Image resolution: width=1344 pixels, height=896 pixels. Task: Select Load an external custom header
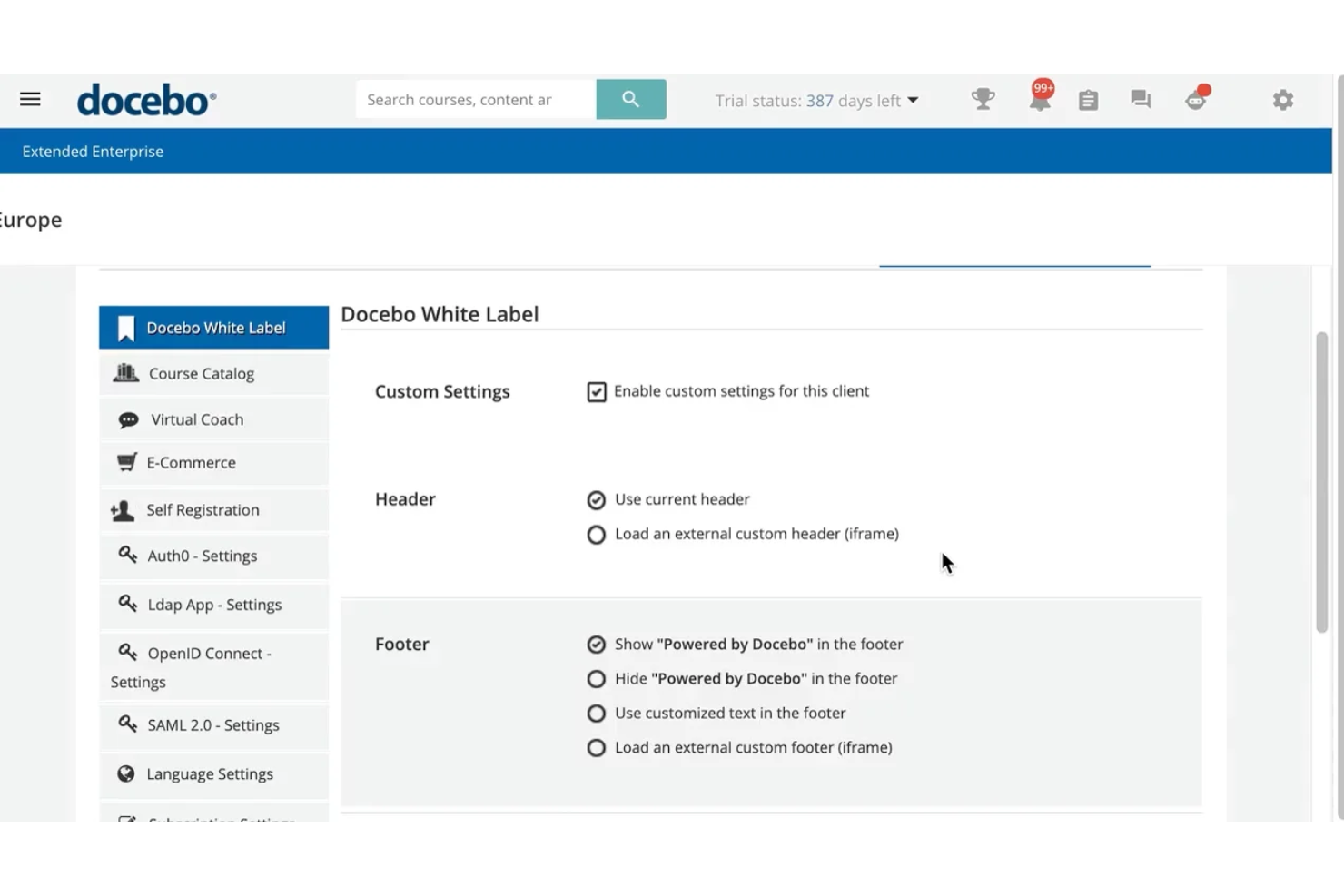coord(596,534)
